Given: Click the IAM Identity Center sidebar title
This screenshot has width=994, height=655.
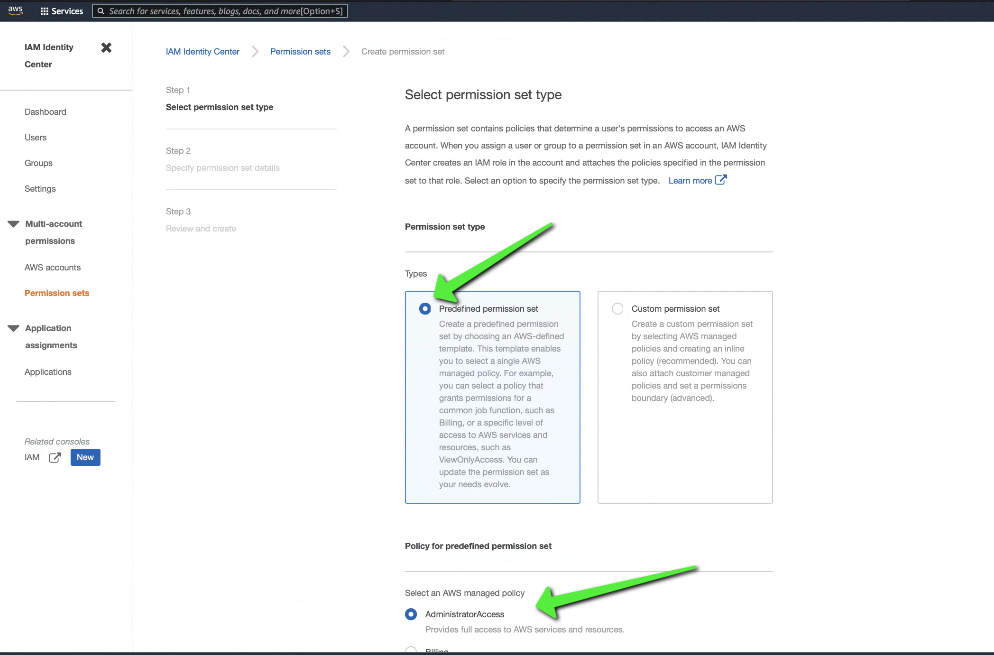Looking at the screenshot, I should [x=49, y=56].
